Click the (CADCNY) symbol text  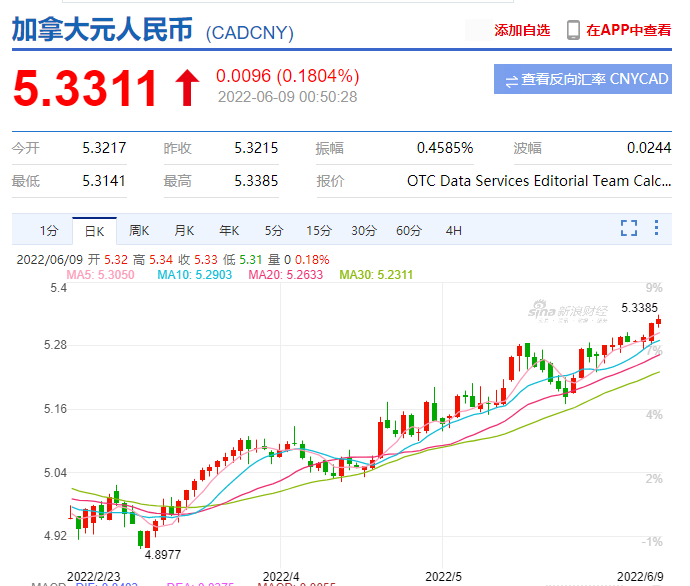pyautogui.click(x=250, y=33)
